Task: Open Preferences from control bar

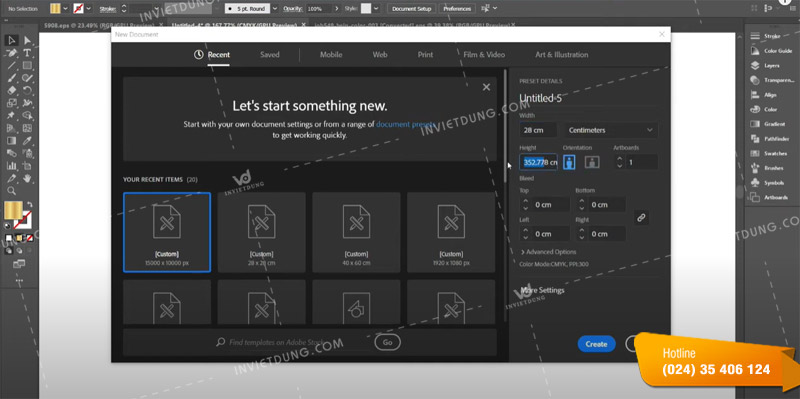Action: (x=457, y=9)
